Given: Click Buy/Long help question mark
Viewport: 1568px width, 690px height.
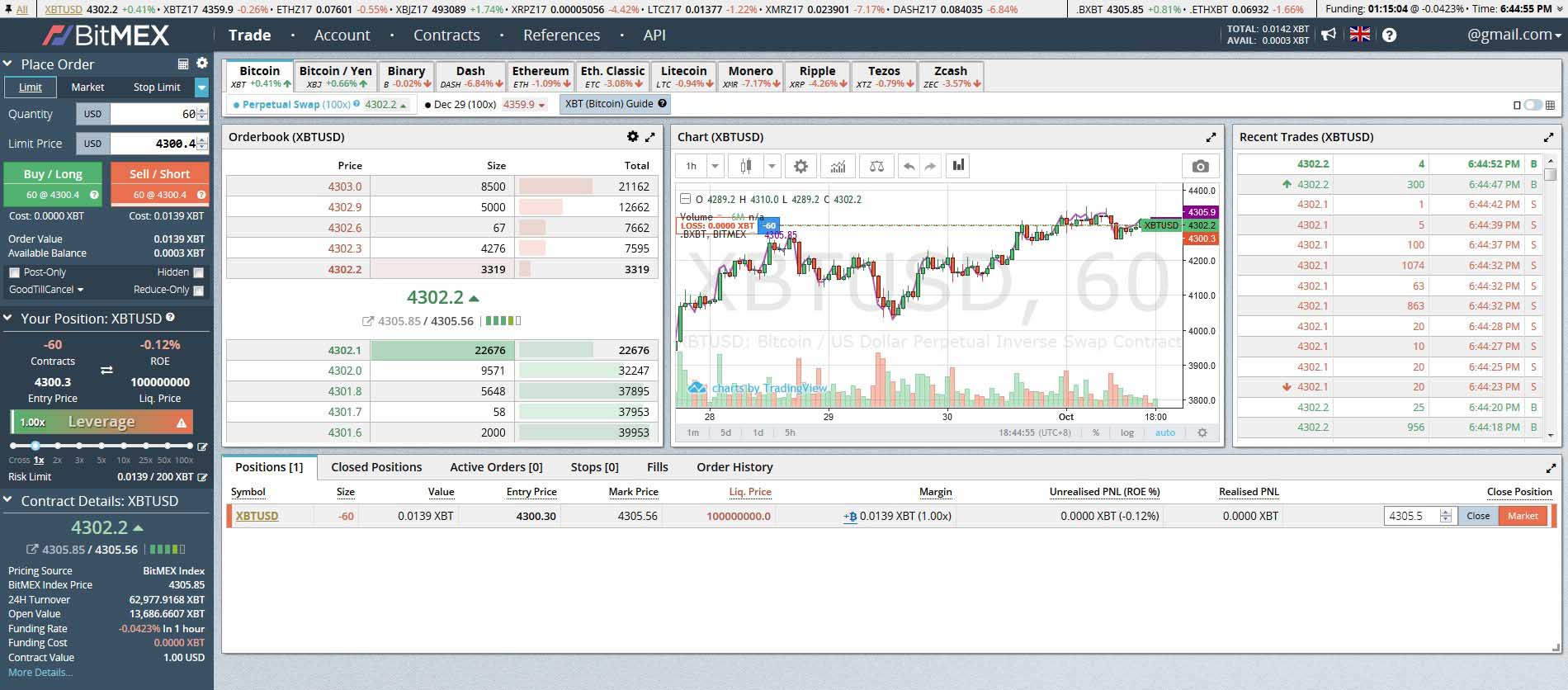Looking at the screenshot, I should click(94, 195).
